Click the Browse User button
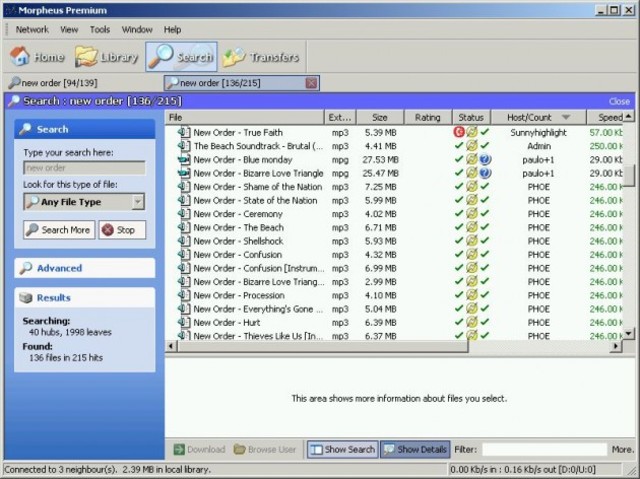This screenshot has height=479, width=640. (264, 449)
